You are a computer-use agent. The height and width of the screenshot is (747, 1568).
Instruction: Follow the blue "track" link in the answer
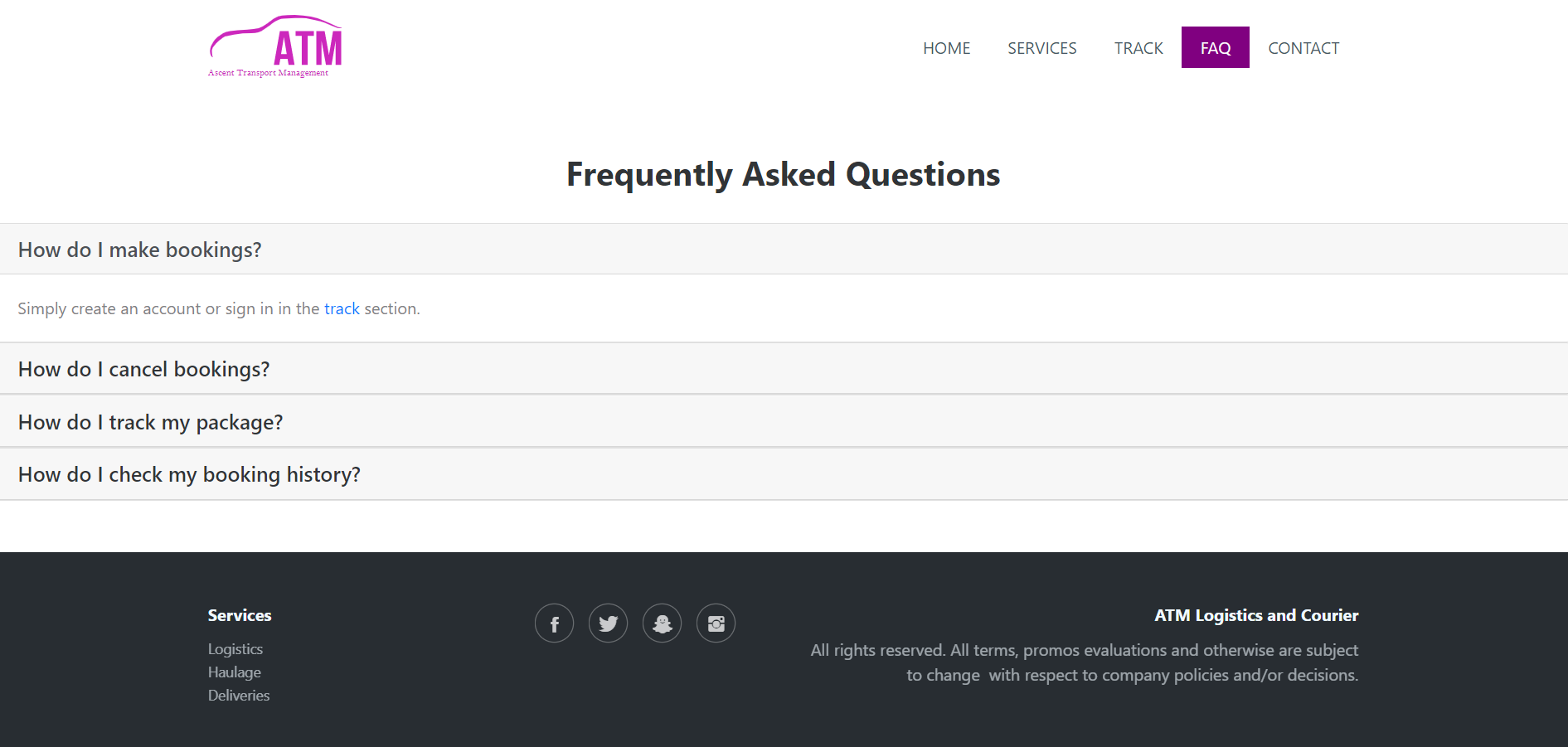(342, 308)
